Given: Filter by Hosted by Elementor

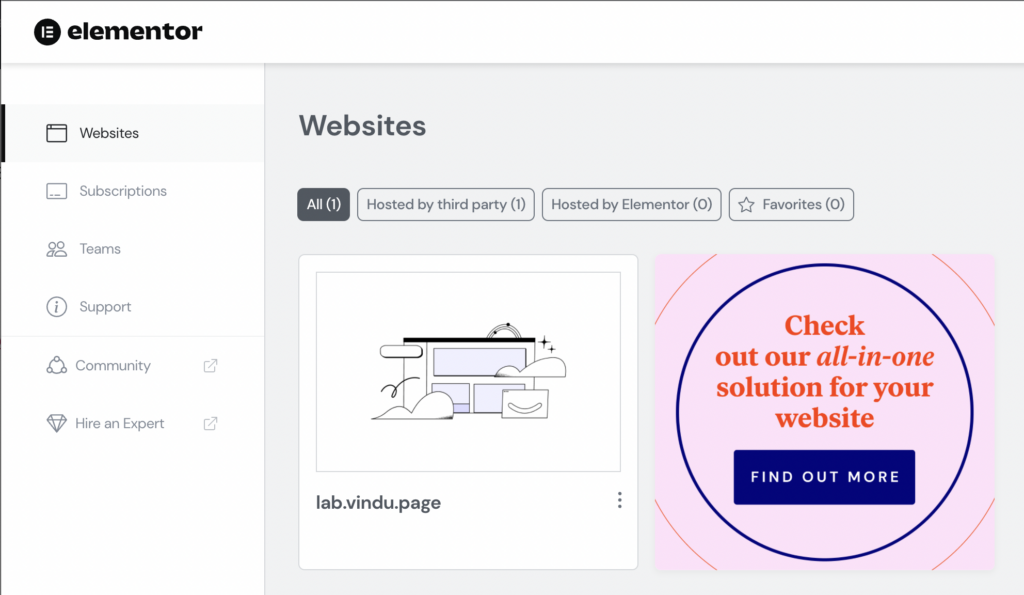Looking at the screenshot, I should [631, 204].
